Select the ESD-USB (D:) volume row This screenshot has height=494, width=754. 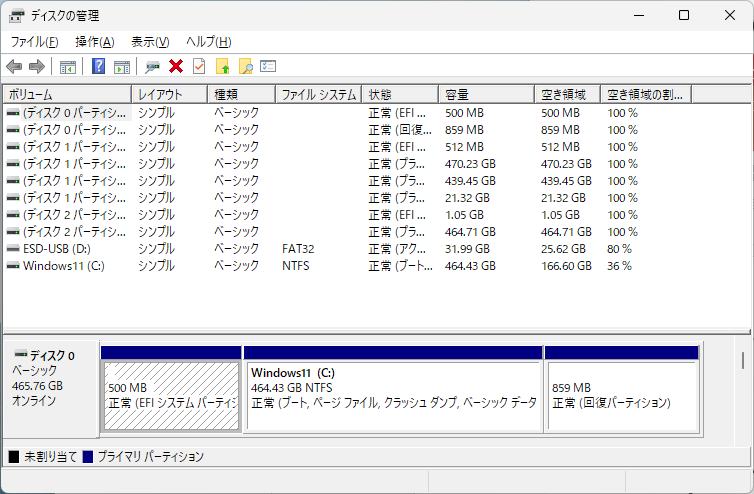point(348,249)
